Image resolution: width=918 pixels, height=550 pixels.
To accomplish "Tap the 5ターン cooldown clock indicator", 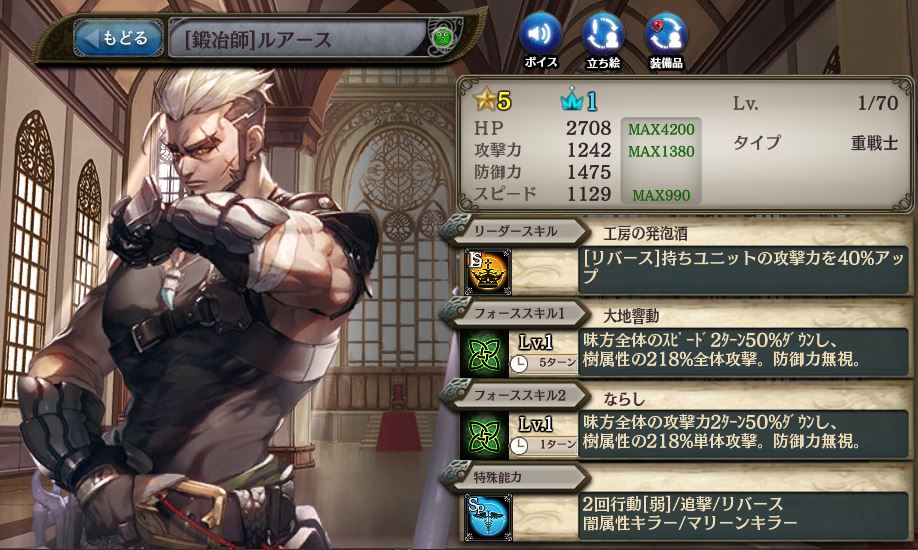I will [x=543, y=364].
